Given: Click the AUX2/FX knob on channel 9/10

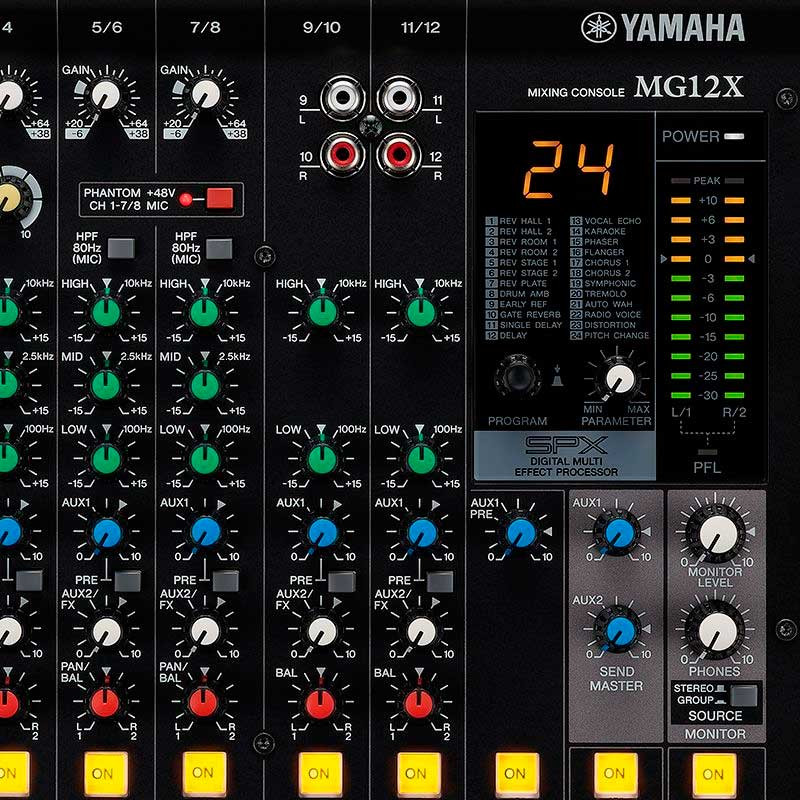Looking at the screenshot, I should [x=322, y=631].
